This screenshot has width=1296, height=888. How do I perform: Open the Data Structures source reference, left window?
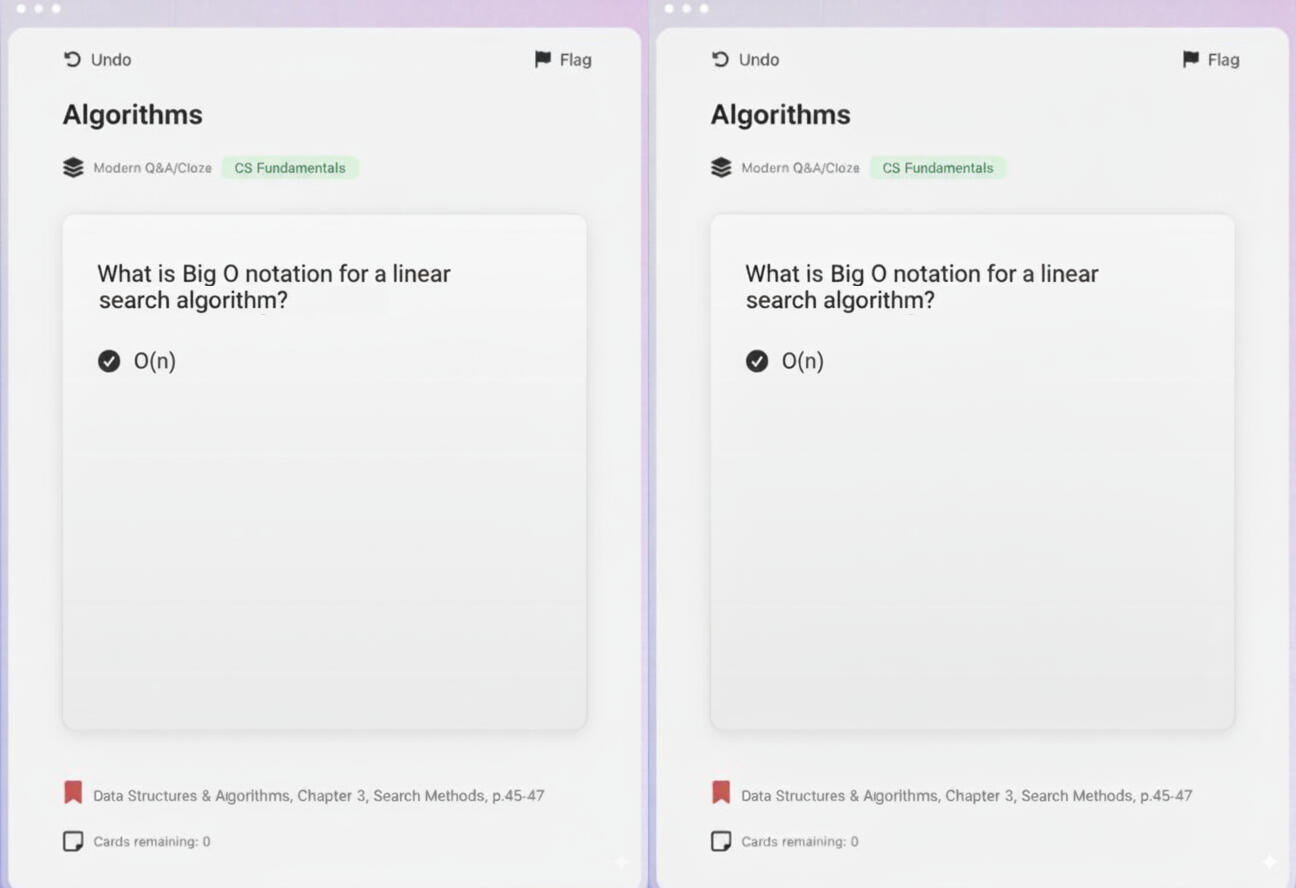point(318,796)
